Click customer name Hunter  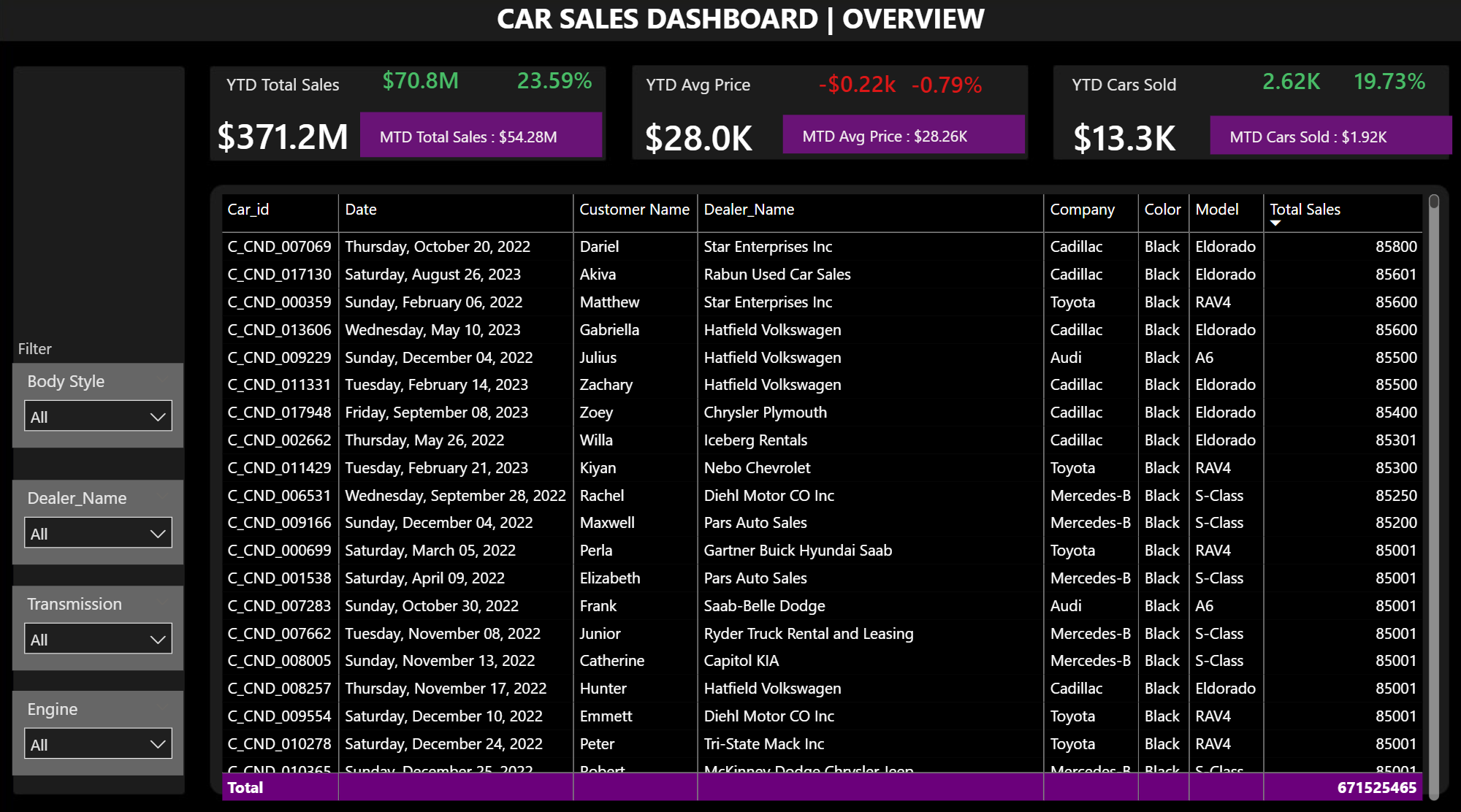(x=603, y=689)
